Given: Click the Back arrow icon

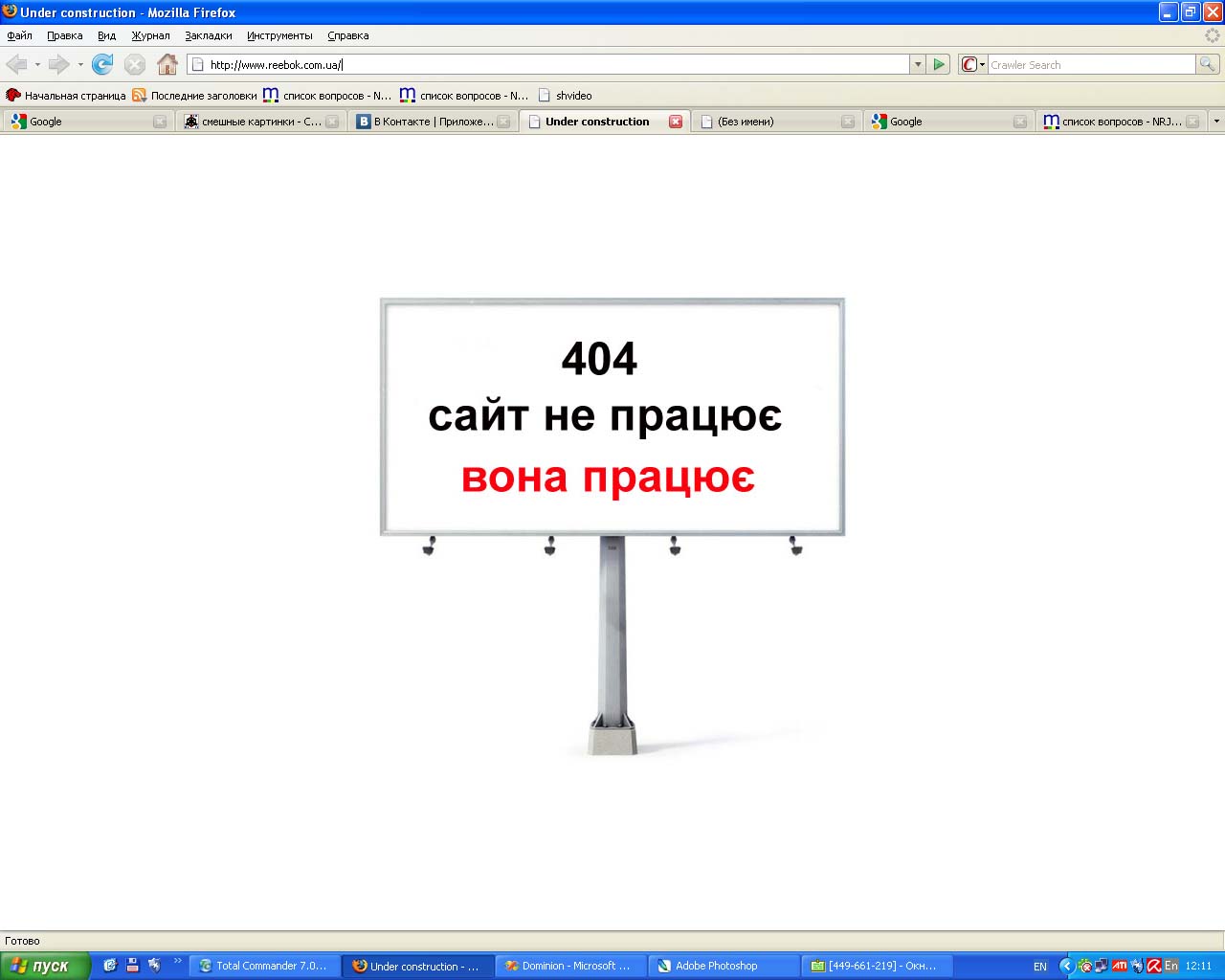Looking at the screenshot, I should 16,64.
